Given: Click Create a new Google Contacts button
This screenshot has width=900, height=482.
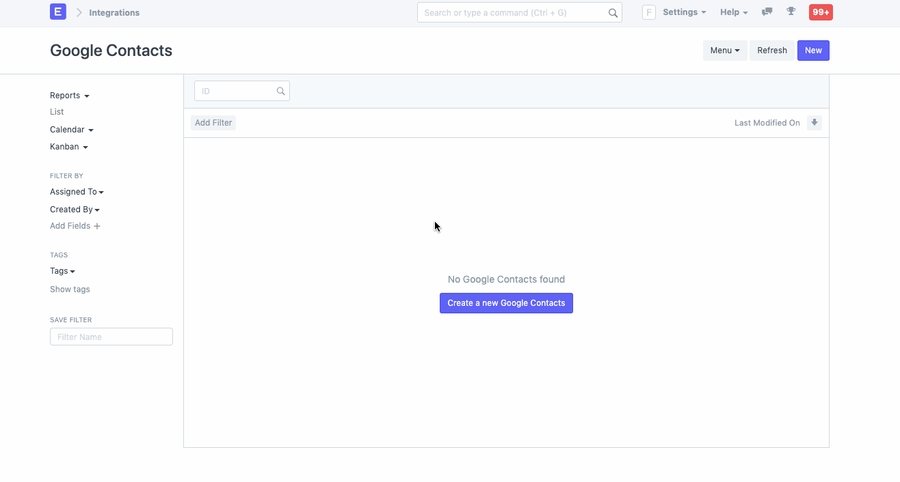Looking at the screenshot, I should point(506,303).
